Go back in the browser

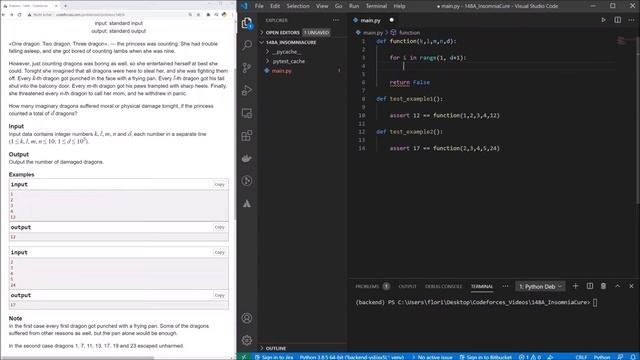tap(3, 15)
